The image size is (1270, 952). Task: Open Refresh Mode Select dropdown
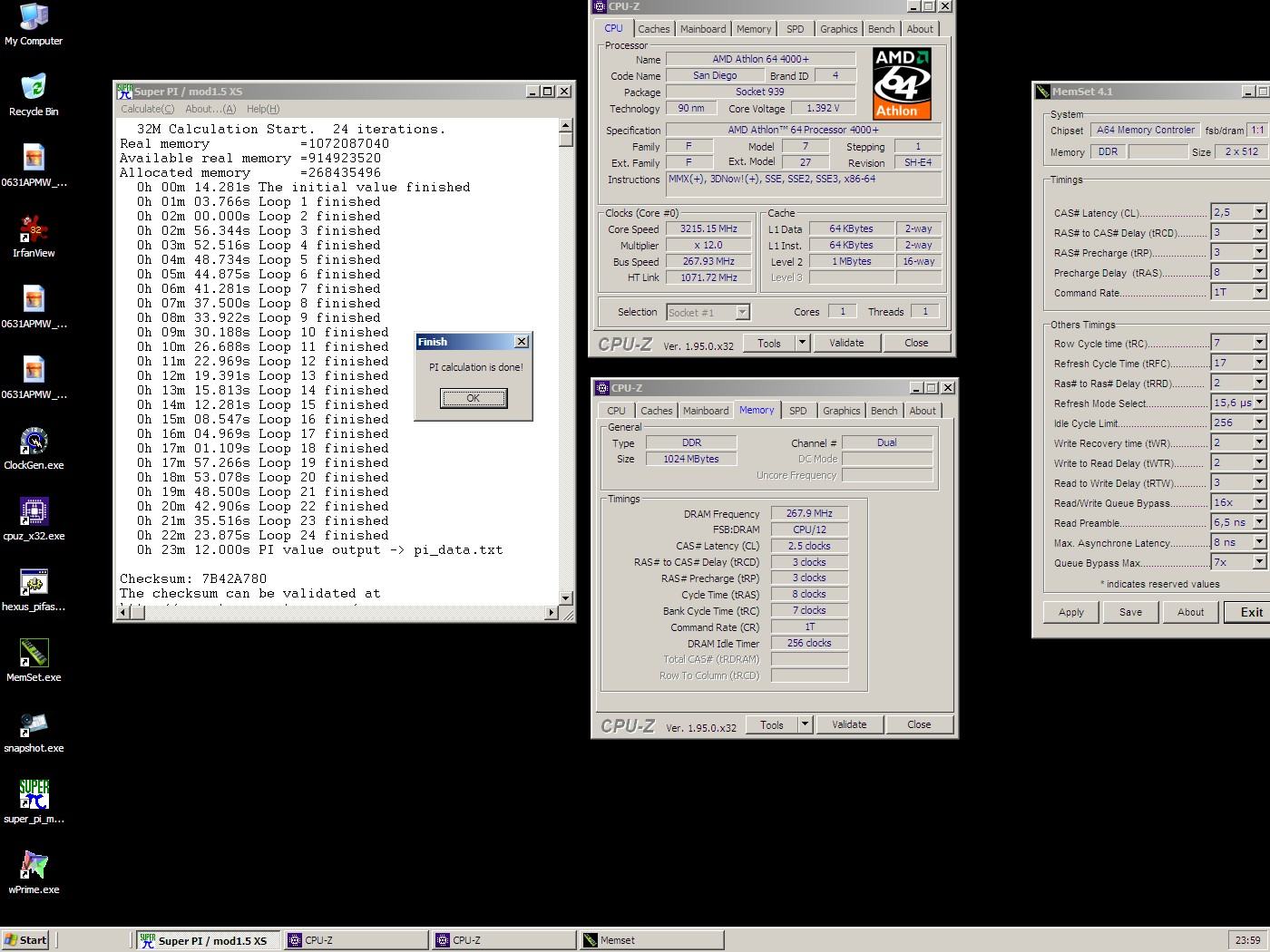(x=1259, y=403)
